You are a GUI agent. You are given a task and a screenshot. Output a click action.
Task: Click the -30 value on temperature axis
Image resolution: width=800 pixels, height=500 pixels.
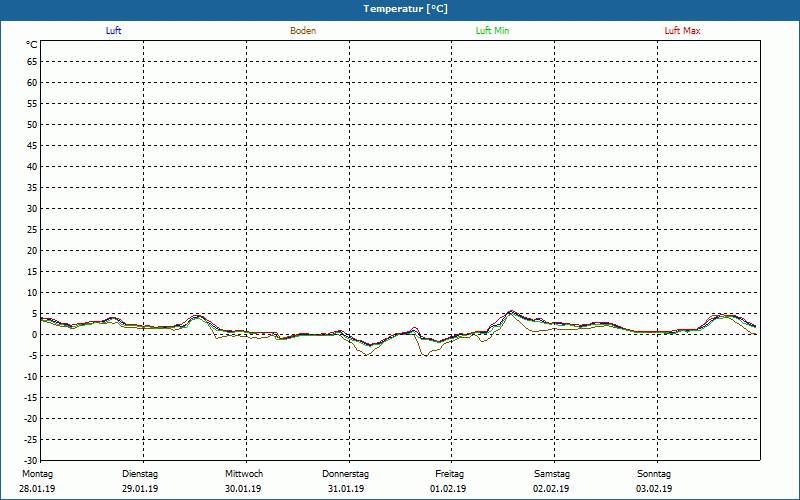[x=31, y=461]
